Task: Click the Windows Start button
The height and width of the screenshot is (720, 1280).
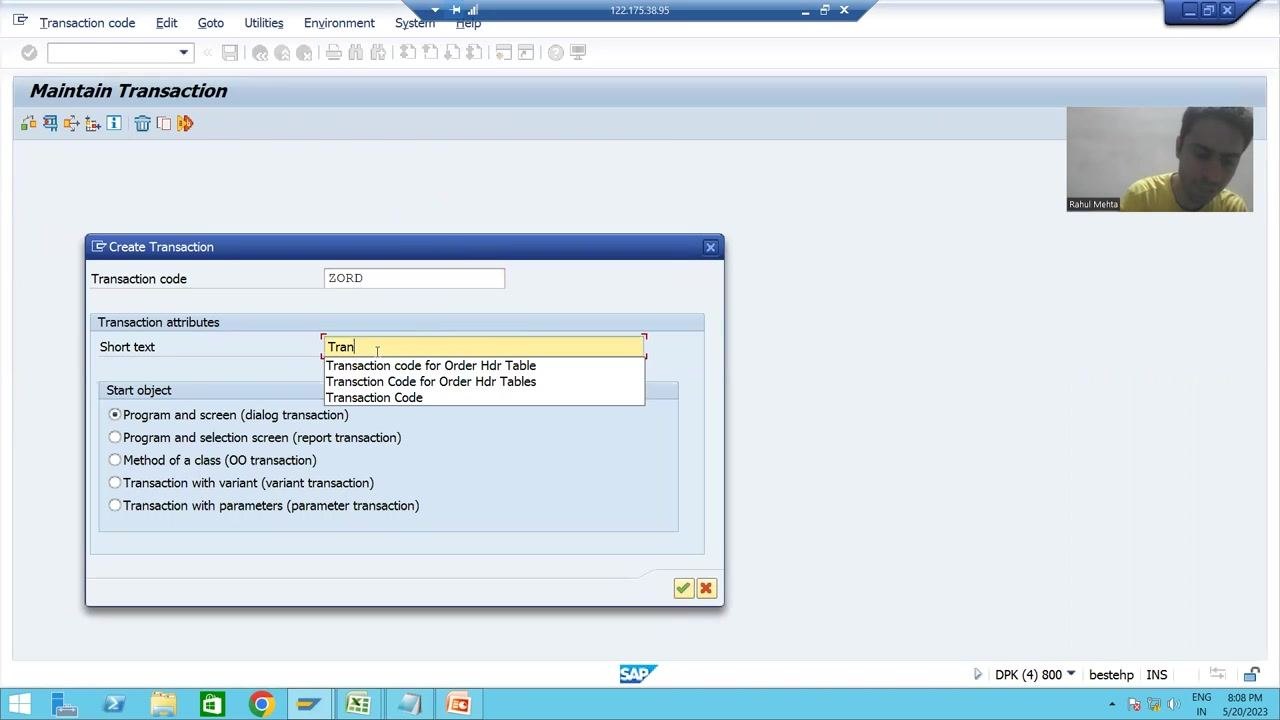Action: [19, 704]
